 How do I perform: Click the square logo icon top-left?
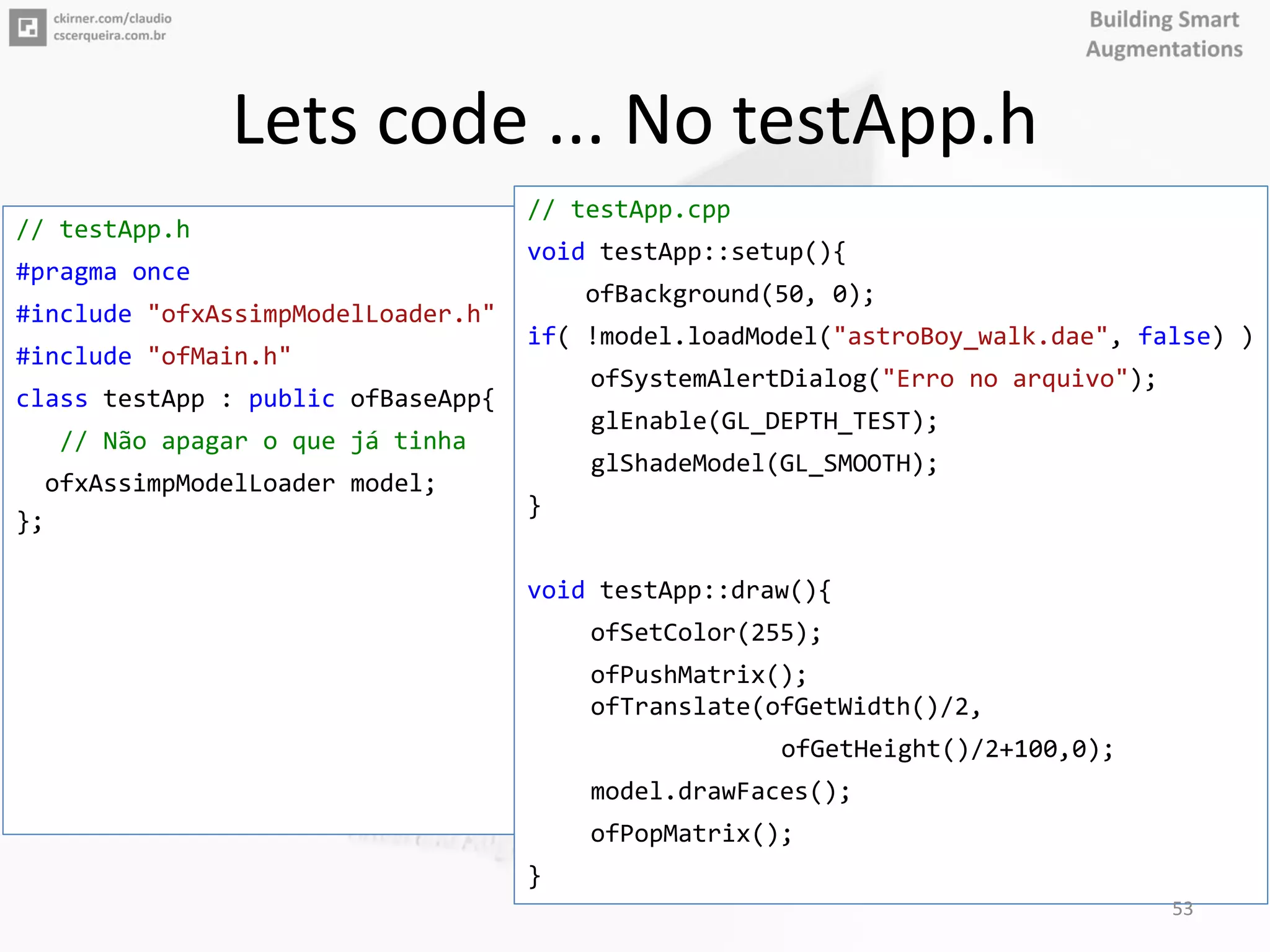(28, 27)
